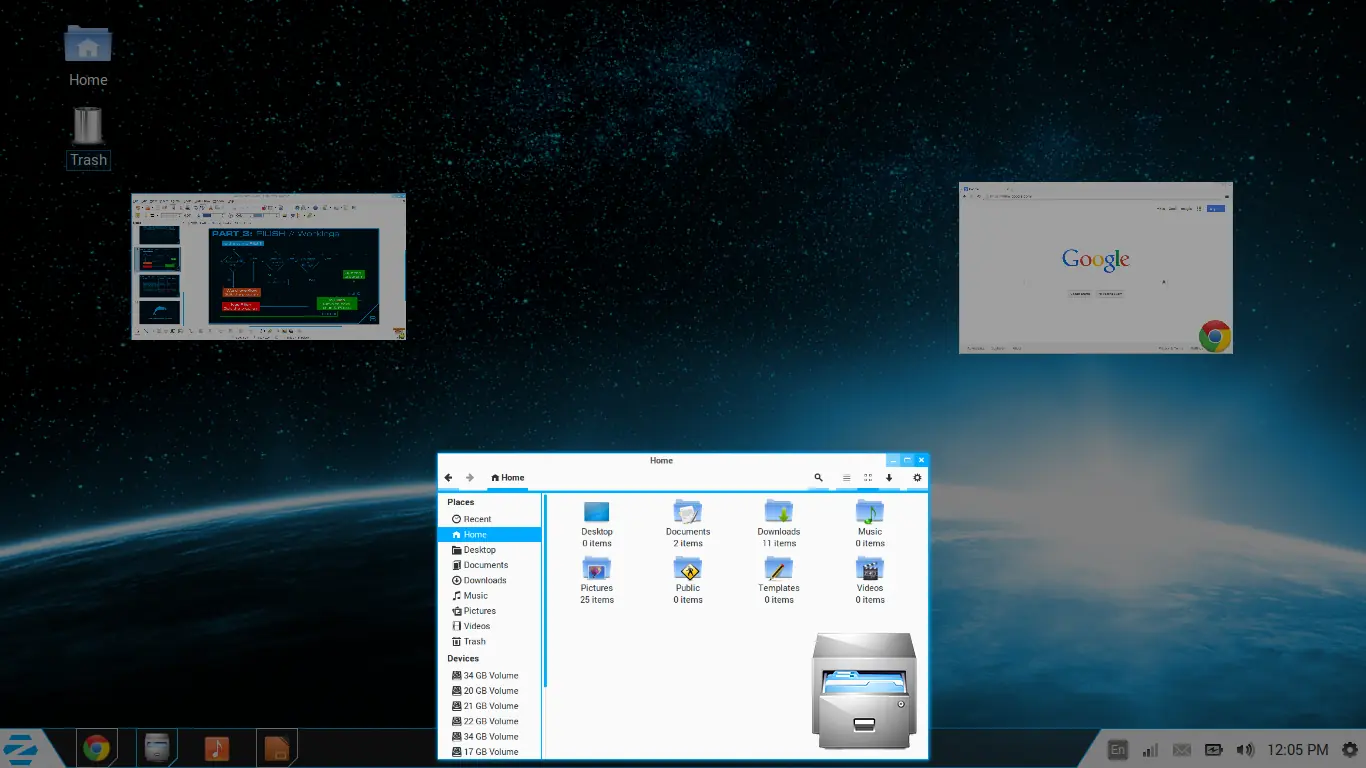Open the system settings gear in tray
This screenshot has height=768, width=1366.
pyautogui.click(x=1350, y=749)
